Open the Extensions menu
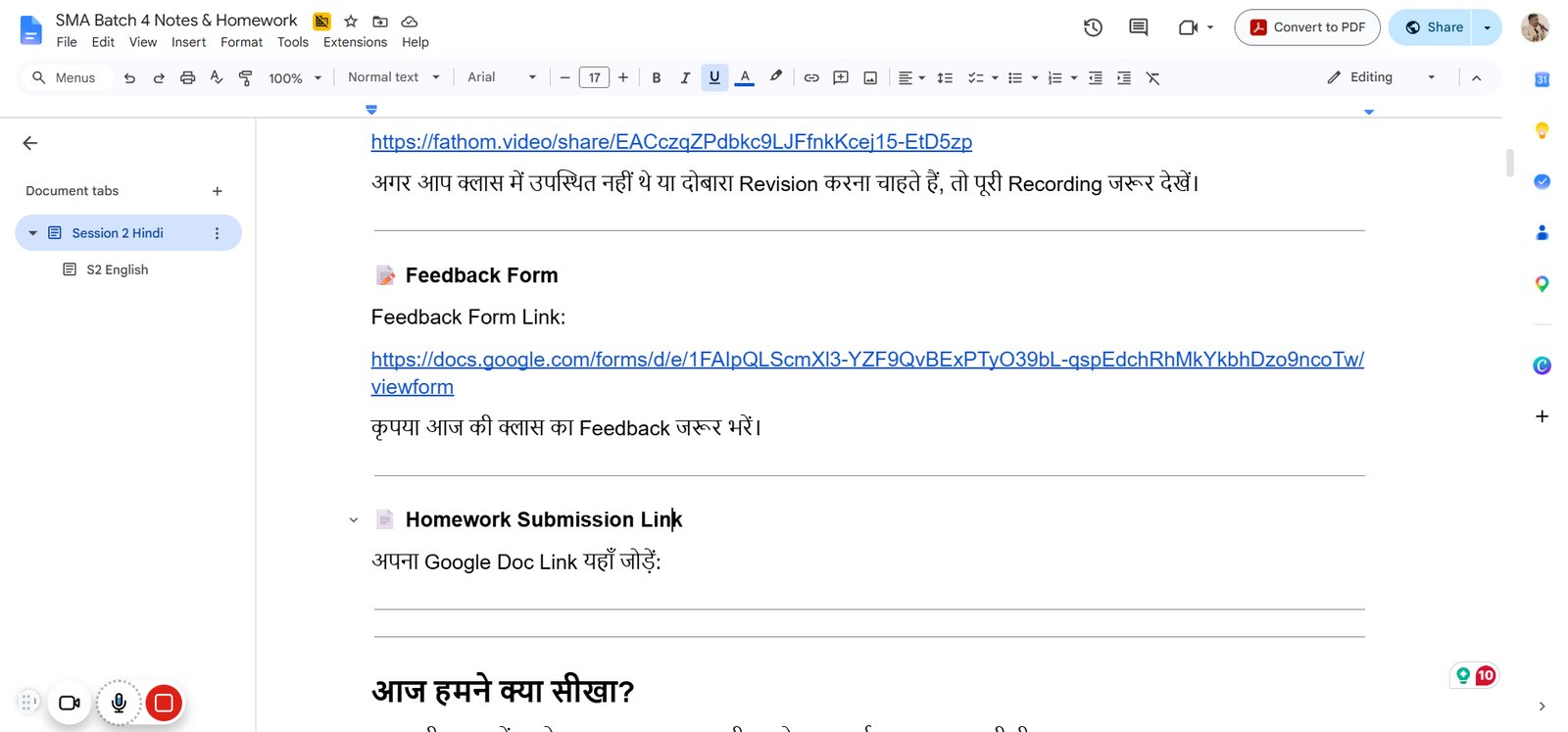 (x=355, y=42)
